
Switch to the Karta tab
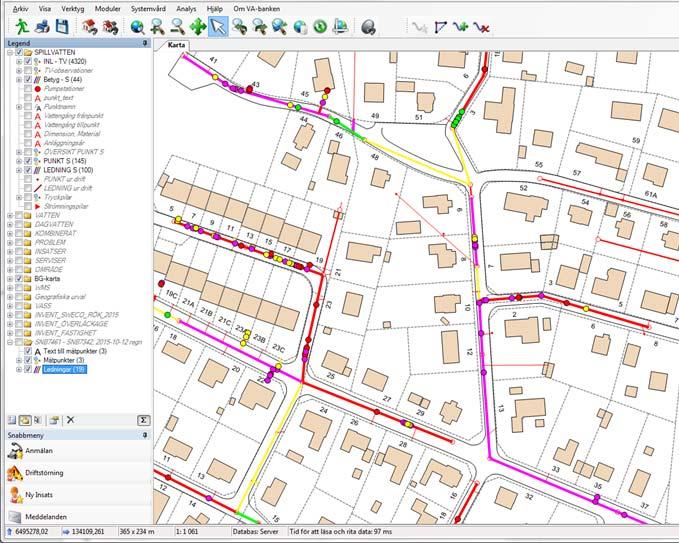pyautogui.click(x=177, y=45)
